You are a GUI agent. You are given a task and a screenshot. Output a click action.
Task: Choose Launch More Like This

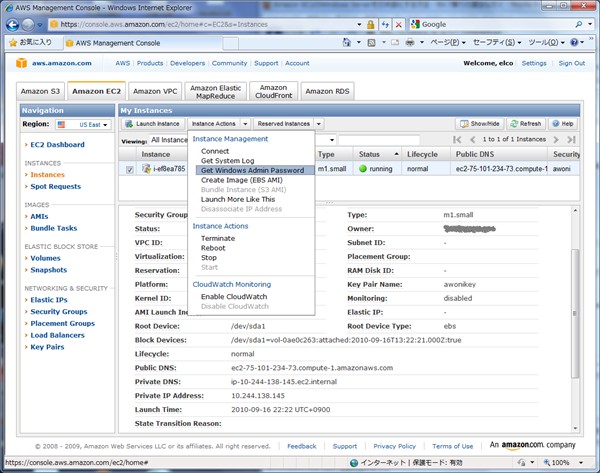(238, 199)
